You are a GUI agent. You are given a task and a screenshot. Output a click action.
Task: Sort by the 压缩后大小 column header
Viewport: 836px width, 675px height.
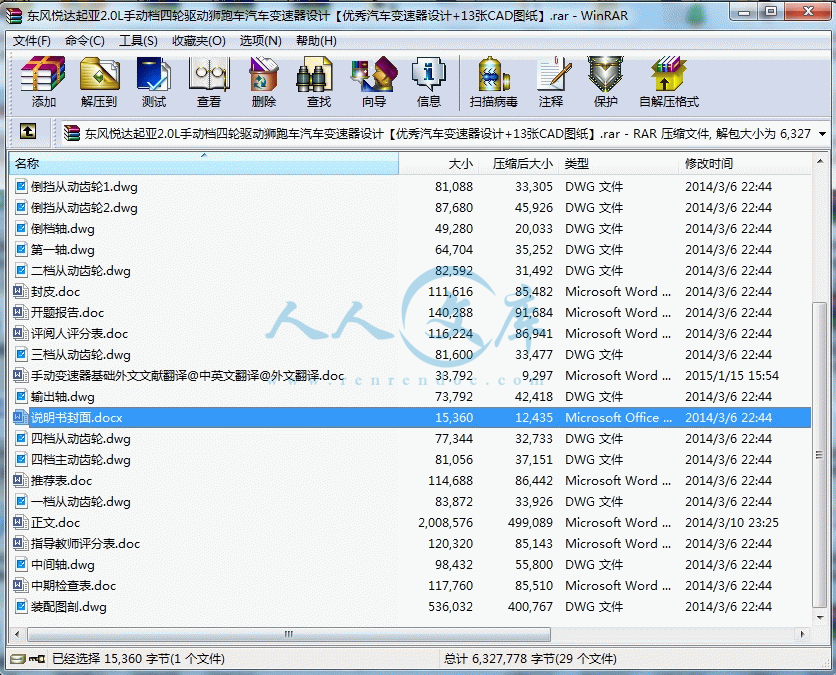[x=518, y=164]
